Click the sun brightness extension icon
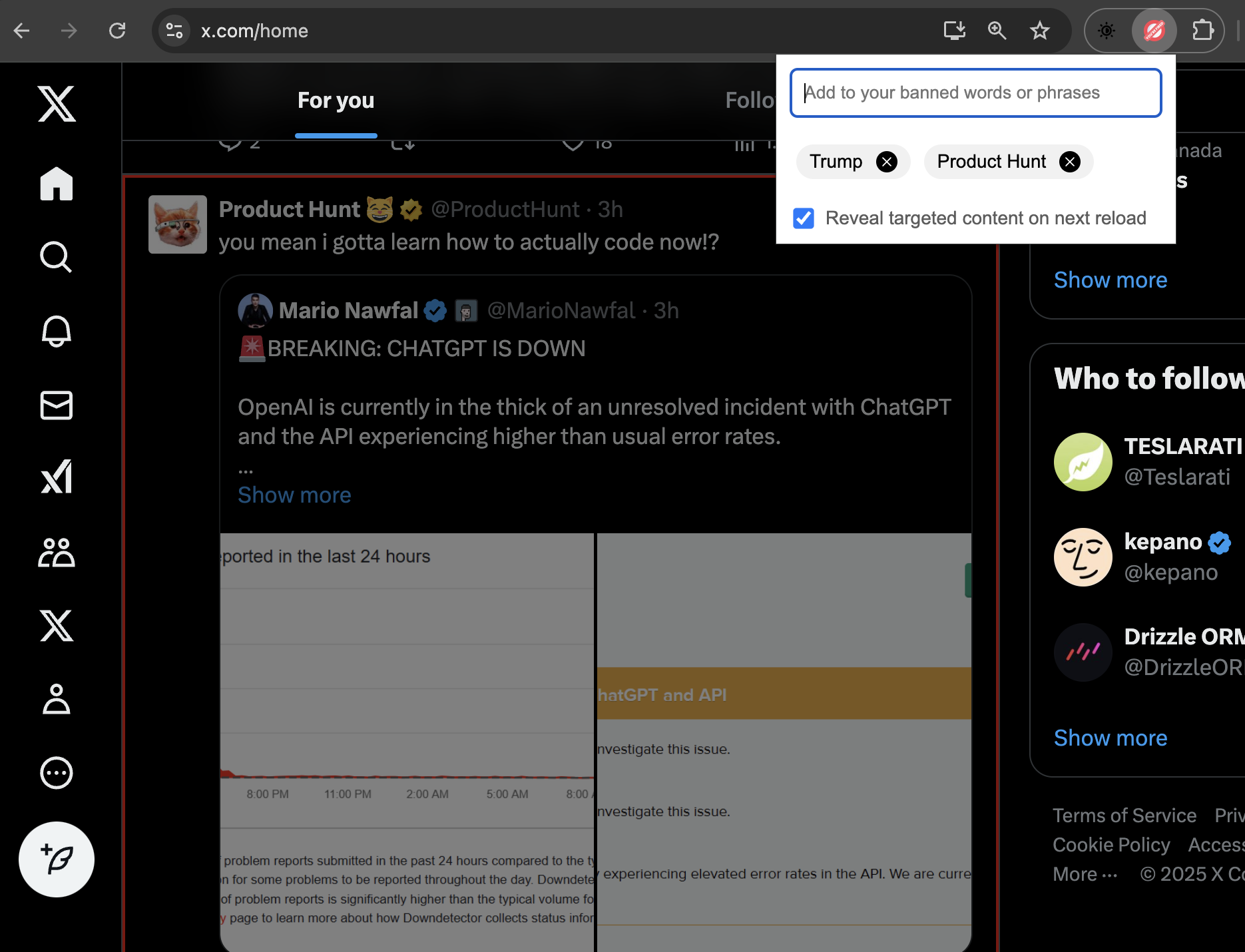 (1107, 31)
